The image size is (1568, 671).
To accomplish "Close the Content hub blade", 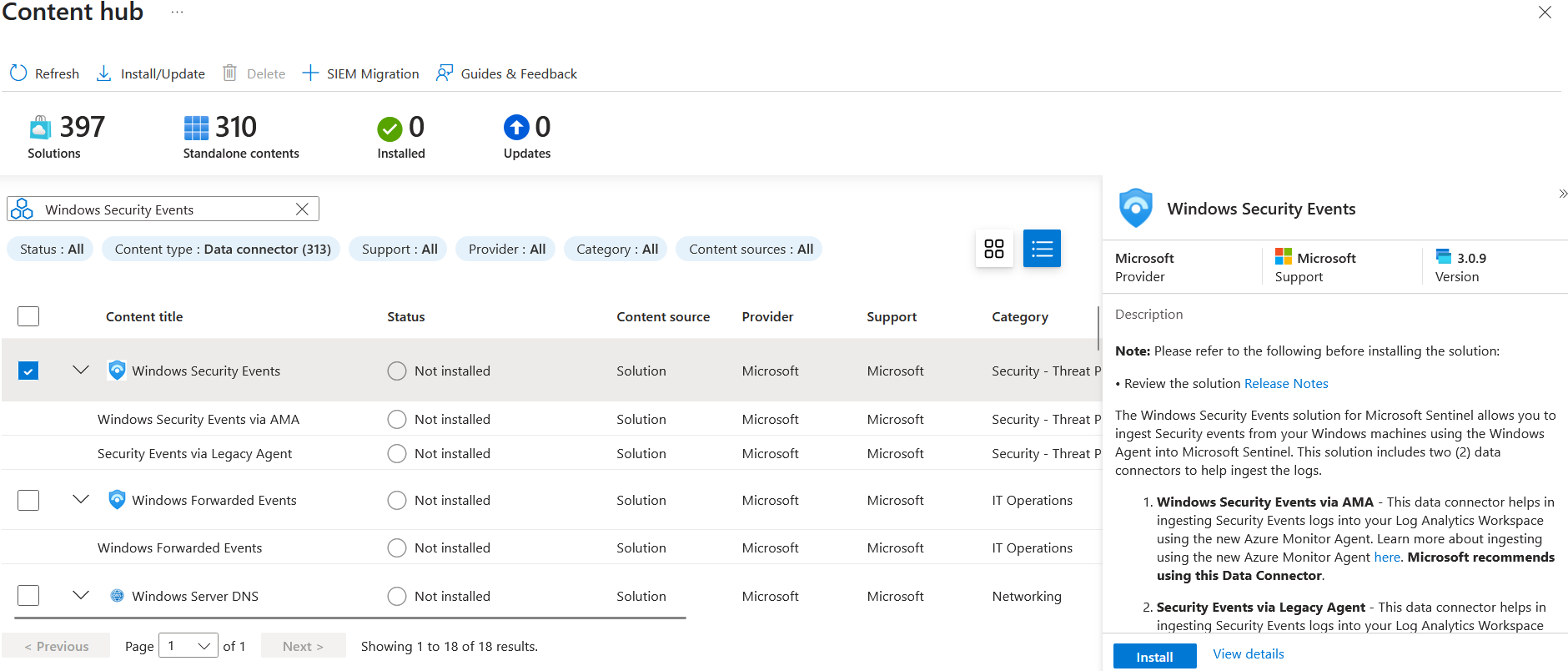I will pyautogui.click(x=1545, y=13).
